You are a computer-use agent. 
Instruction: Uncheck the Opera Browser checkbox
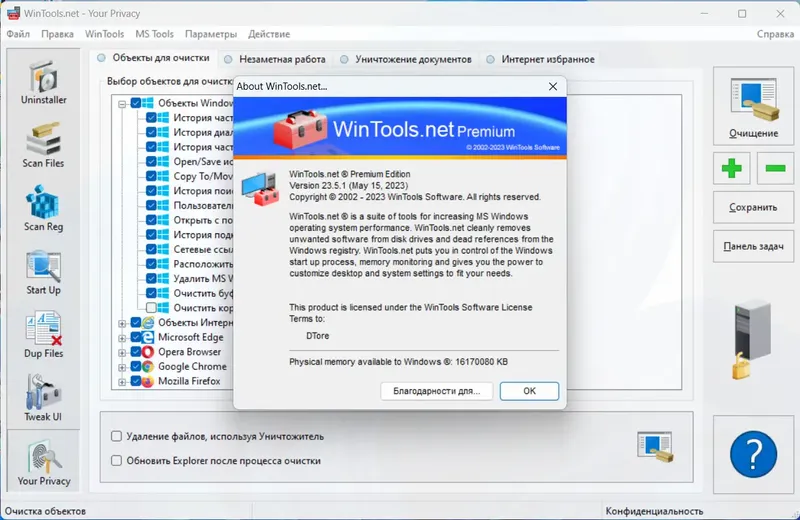pyautogui.click(x=136, y=352)
